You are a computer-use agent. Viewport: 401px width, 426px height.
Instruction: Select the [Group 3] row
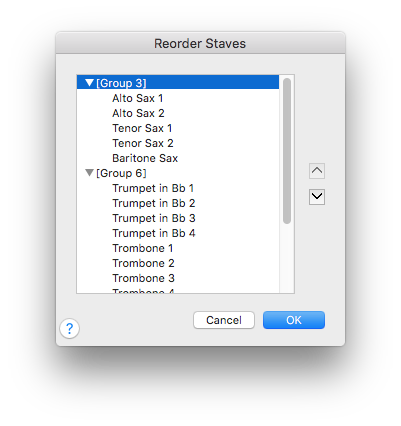coord(178,82)
